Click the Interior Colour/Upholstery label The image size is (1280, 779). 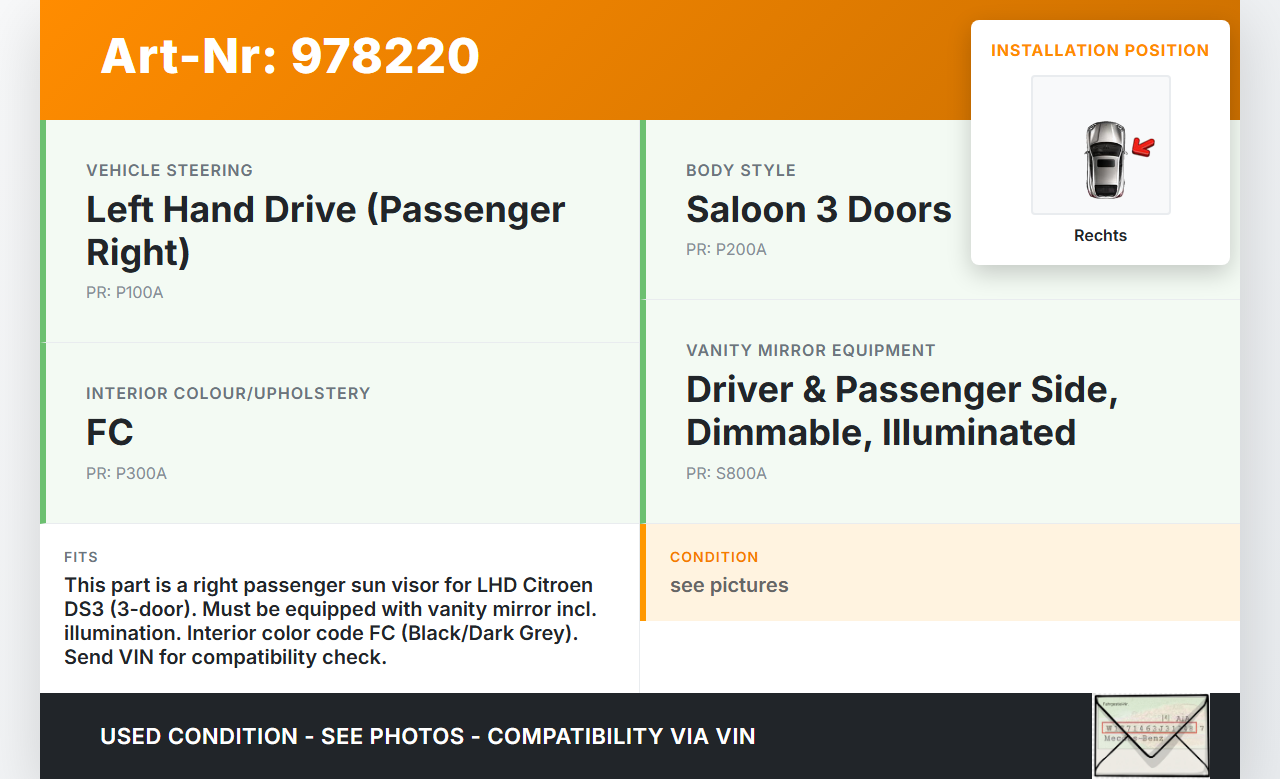click(x=228, y=393)
